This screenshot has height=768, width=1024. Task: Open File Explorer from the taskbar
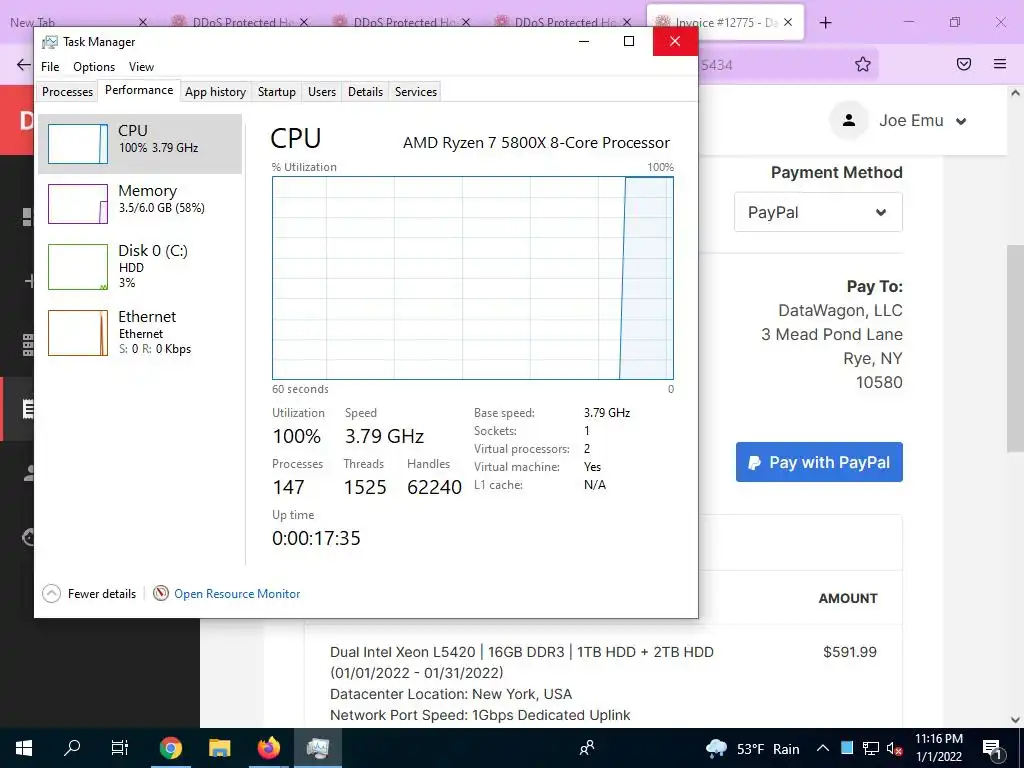pos(219,748)
